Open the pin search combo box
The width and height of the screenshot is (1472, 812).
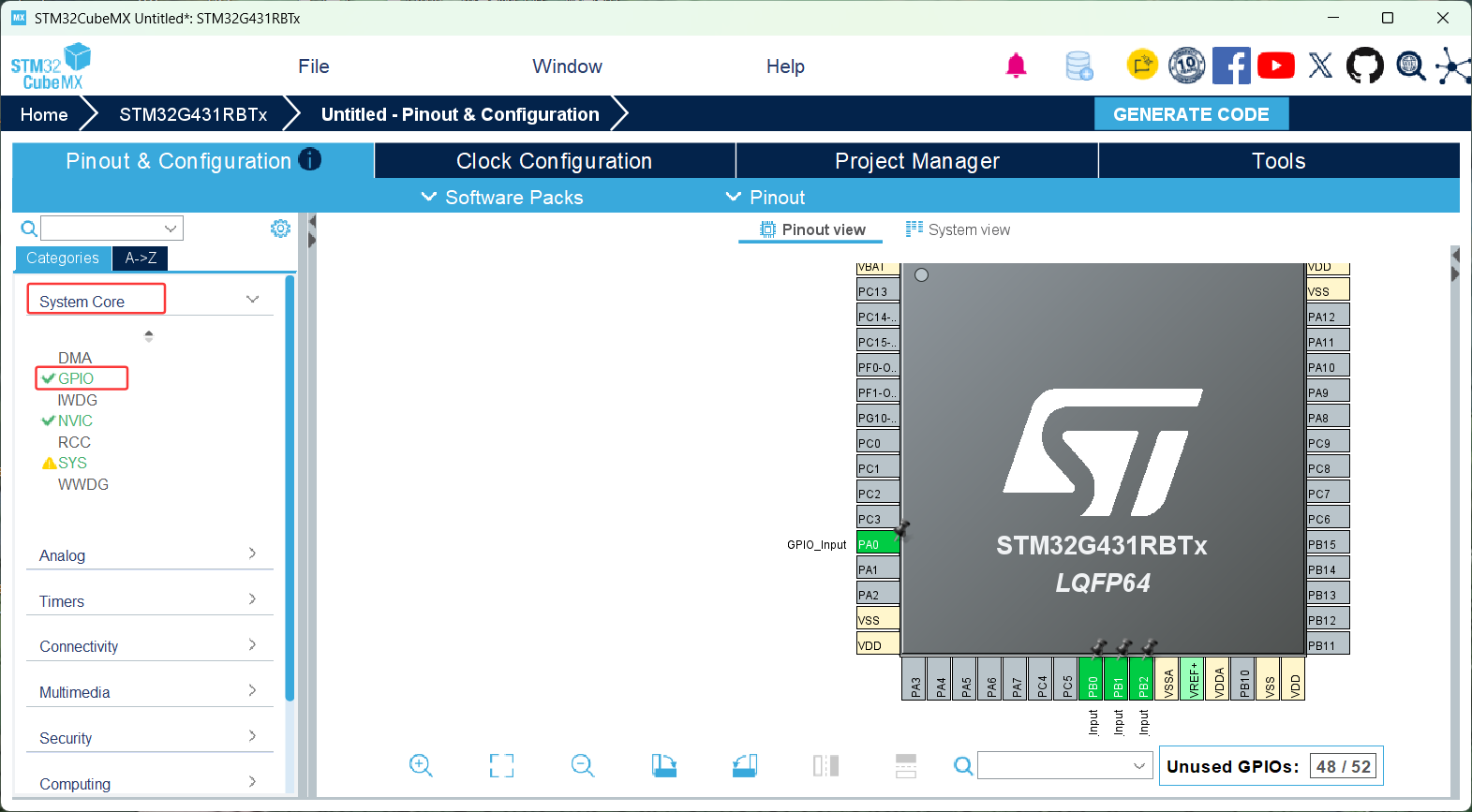pyautogui.click(x=1064, y=766)
